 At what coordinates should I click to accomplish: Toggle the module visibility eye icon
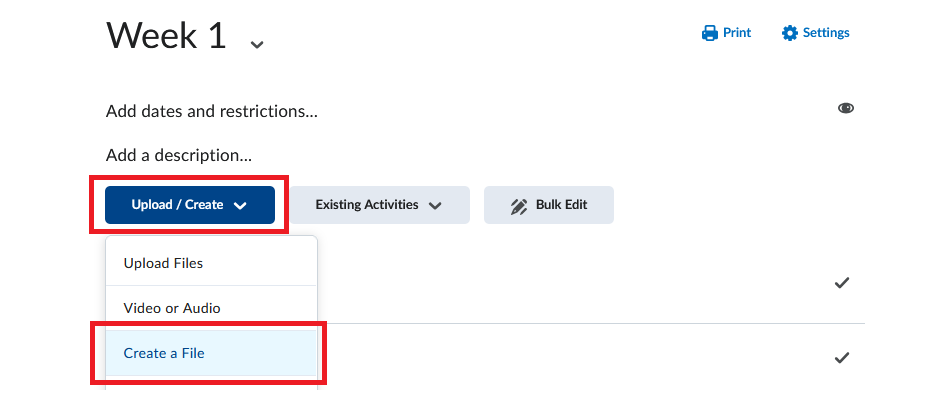point(846,109)
